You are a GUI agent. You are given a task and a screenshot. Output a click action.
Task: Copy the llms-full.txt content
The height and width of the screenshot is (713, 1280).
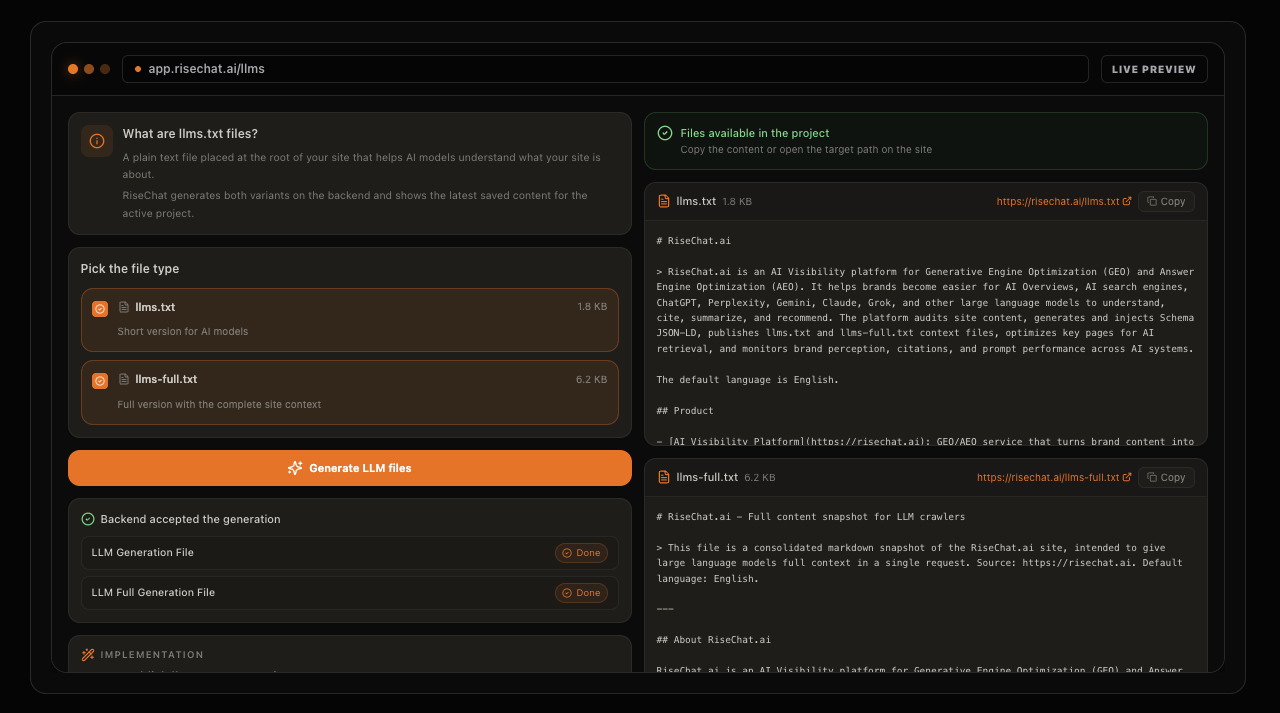[x=1166, y=477]
